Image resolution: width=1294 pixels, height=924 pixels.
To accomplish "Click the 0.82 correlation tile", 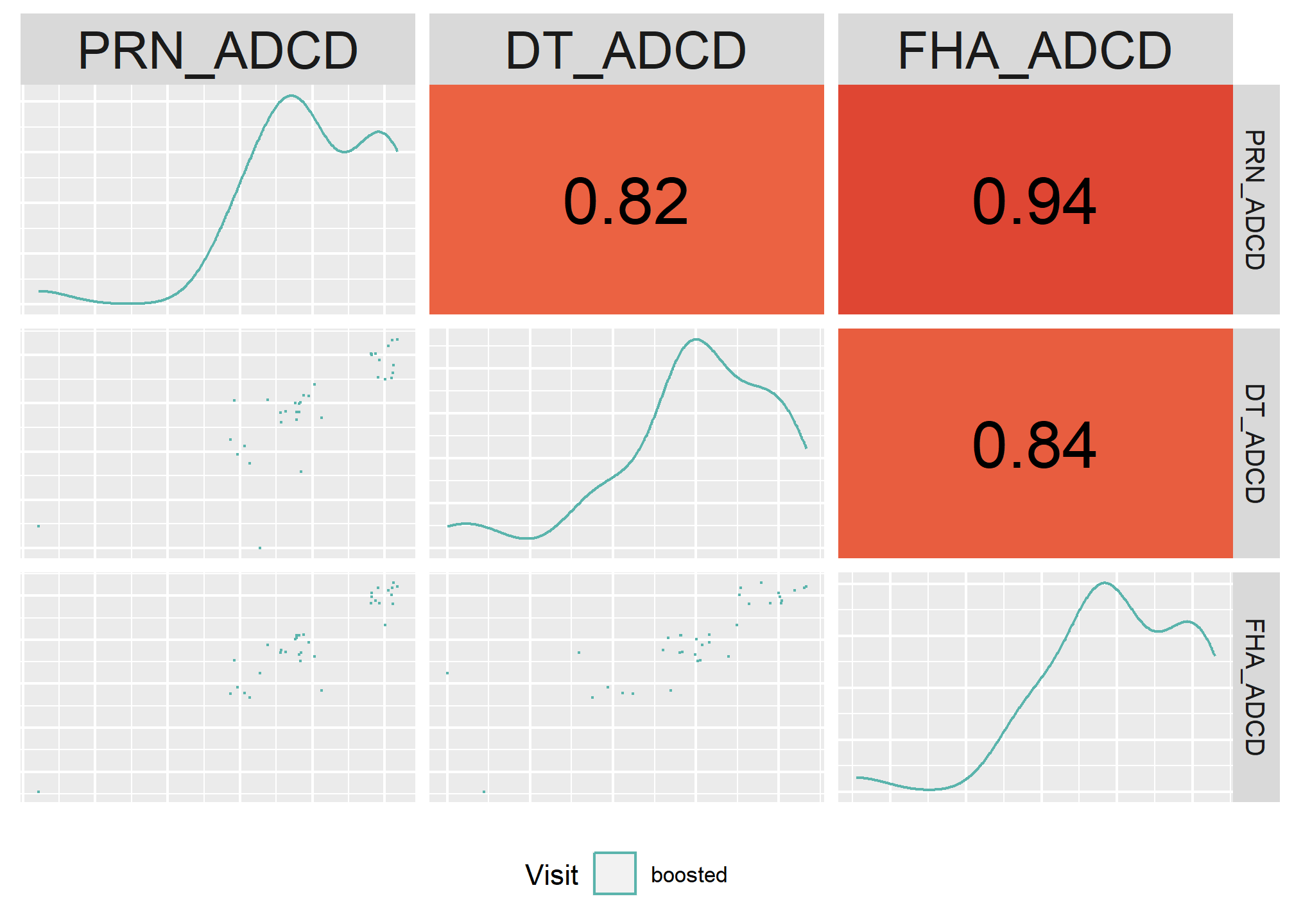I will coord(626,200).
